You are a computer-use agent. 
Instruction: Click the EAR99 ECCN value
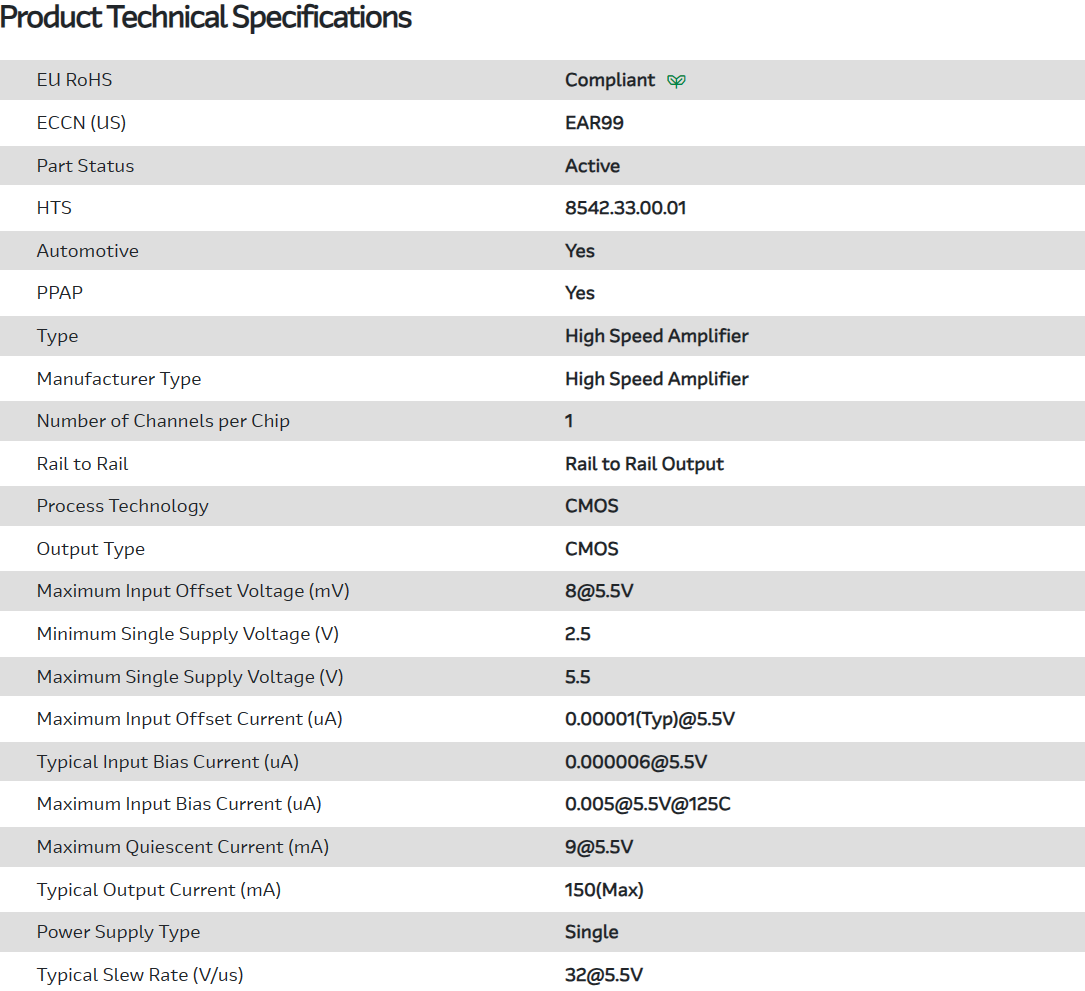594,123
